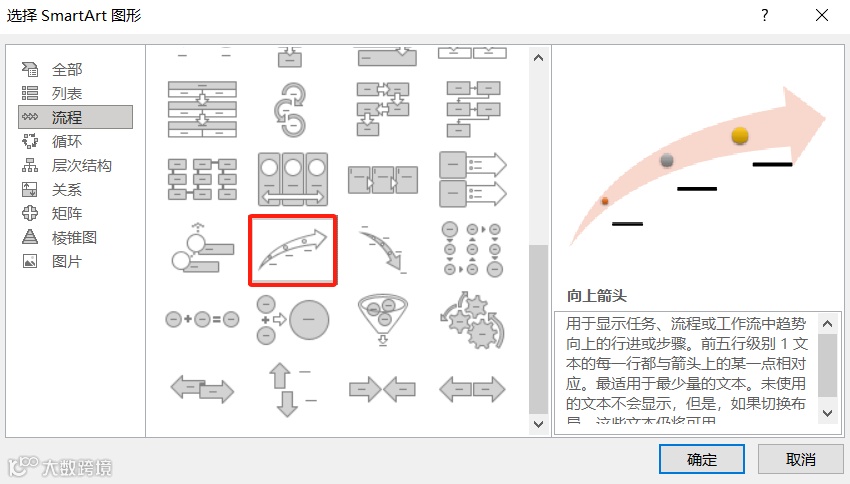
Task: Open the 棱锥图 category
Action: pyautogui.click(x=75, y=237)
